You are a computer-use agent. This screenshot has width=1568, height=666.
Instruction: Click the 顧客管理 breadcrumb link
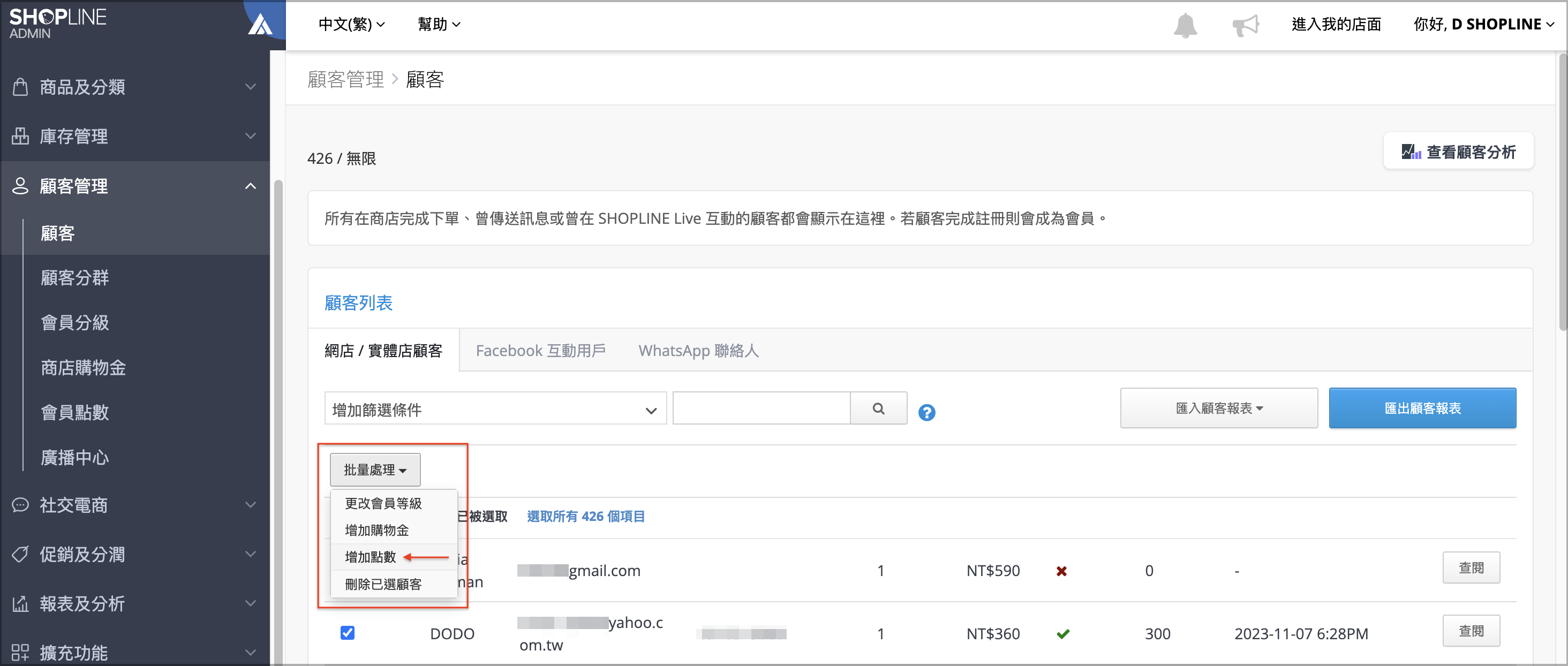(346, 79)
